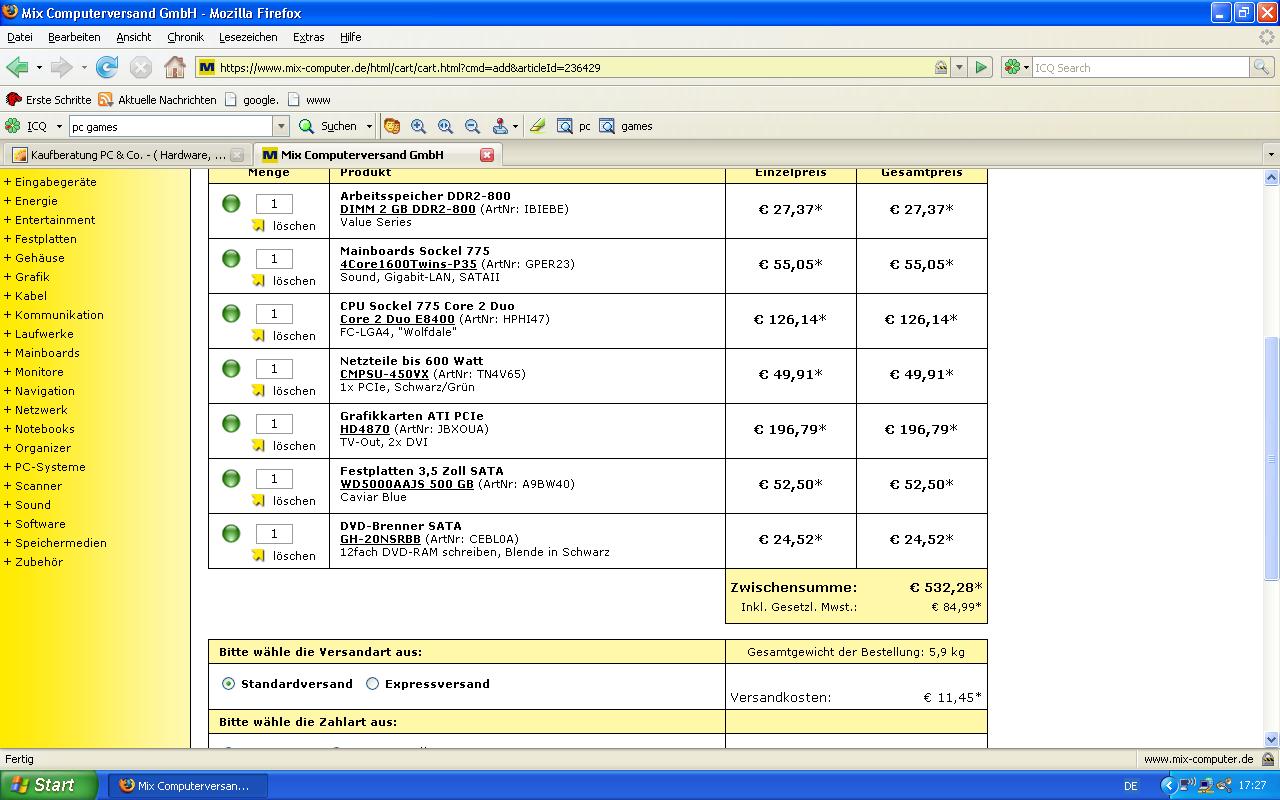
Task: Click löschen icon for 4Core1600Twins-P35
Action: (x=258, y=280)
